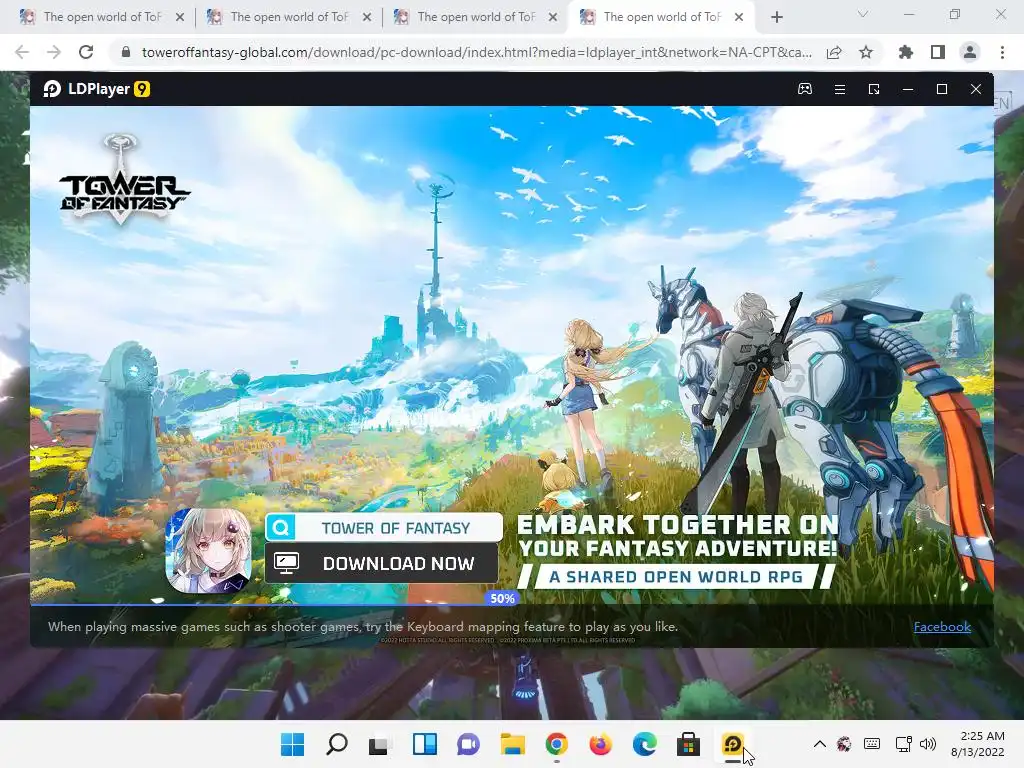Image resolution: width=1024 pixels, height=768 pixels.
Task: Open a new Chrome tab
Action: [x=776, y=17]
